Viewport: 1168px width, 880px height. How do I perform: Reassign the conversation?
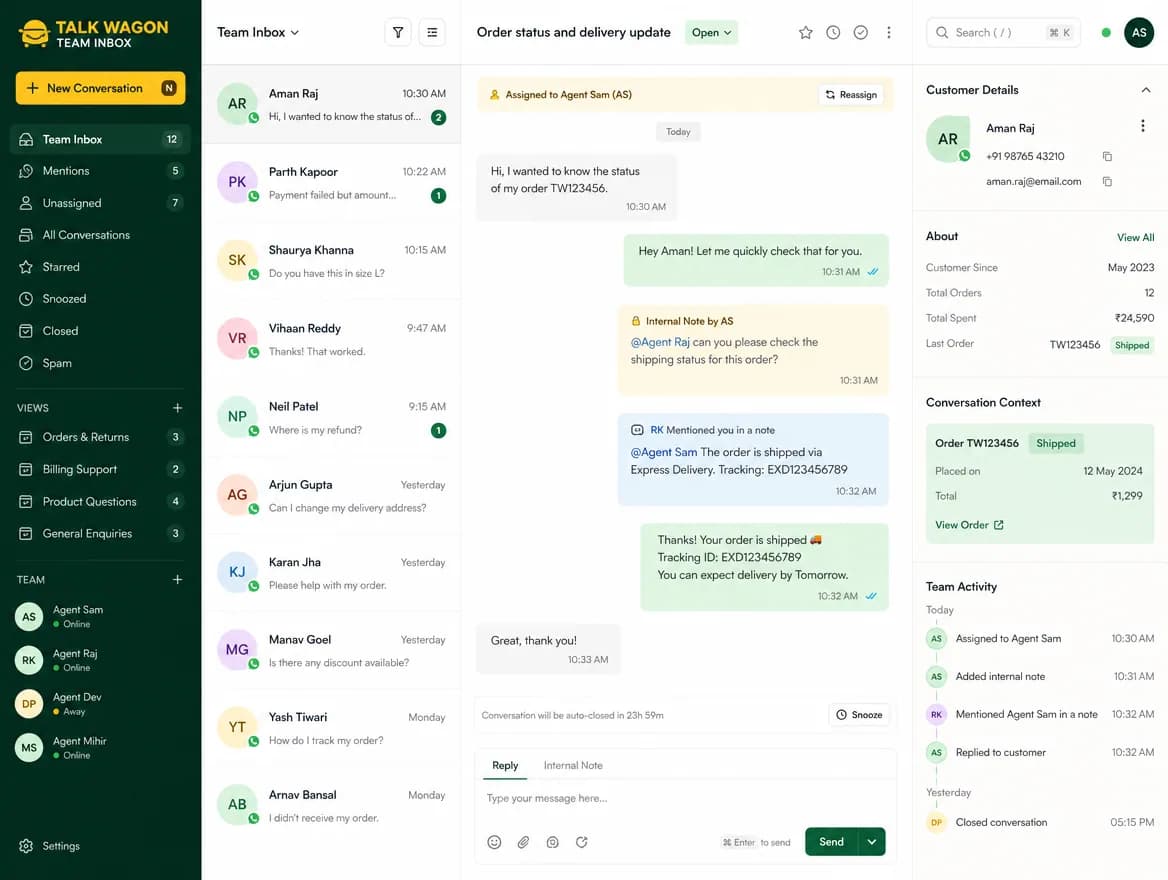click(x=851, y=95)
